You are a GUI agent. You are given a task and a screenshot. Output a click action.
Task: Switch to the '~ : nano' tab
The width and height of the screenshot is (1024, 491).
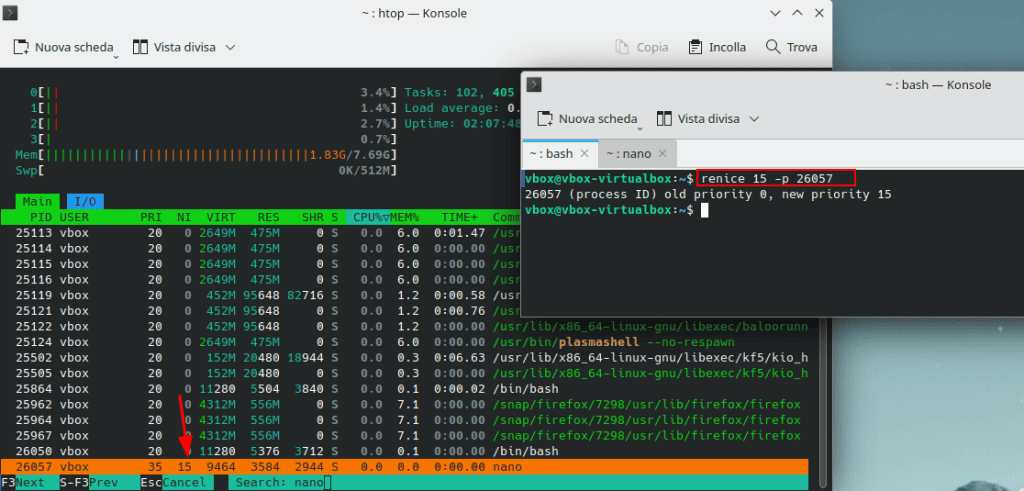(x=630, y=154)
